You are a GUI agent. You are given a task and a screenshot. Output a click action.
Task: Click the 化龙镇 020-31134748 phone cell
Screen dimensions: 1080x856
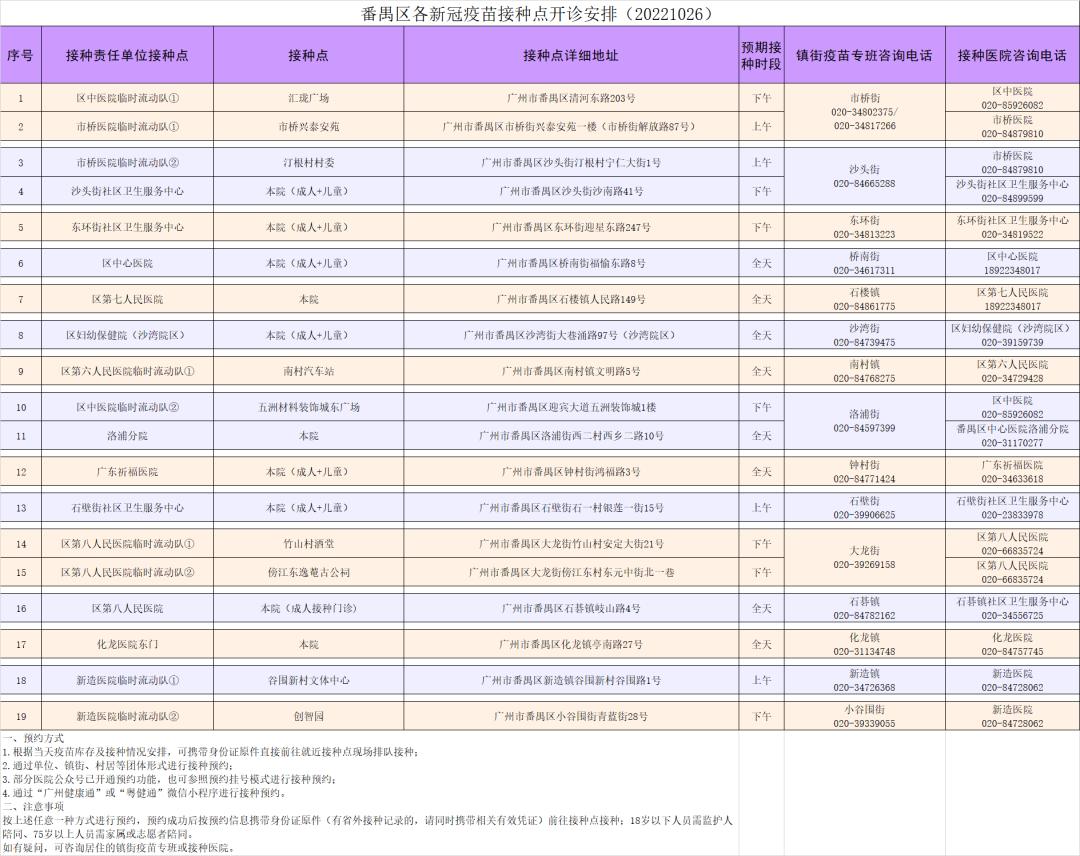864,645
